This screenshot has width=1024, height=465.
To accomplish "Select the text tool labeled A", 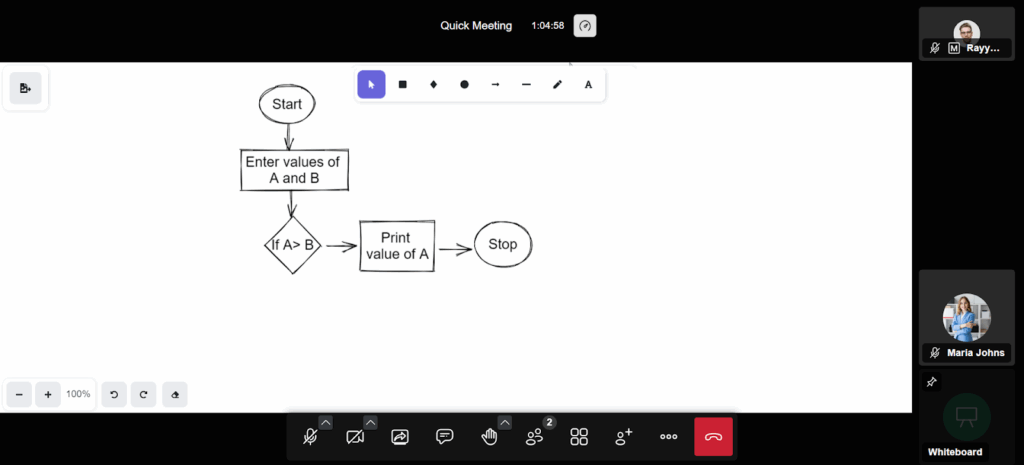I will pyautogui.click(x=588, y=85).
